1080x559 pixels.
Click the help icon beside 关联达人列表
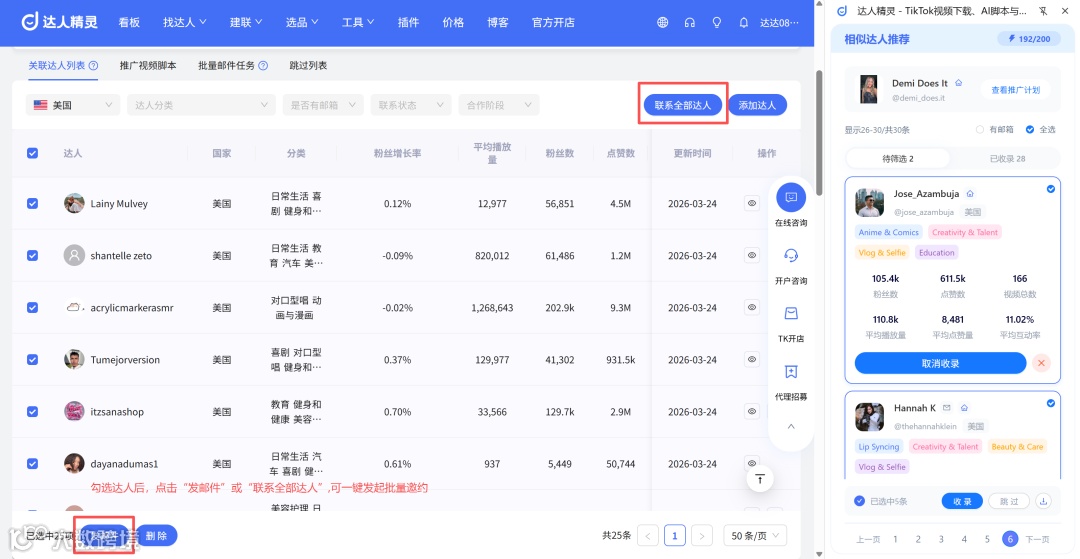93,66
